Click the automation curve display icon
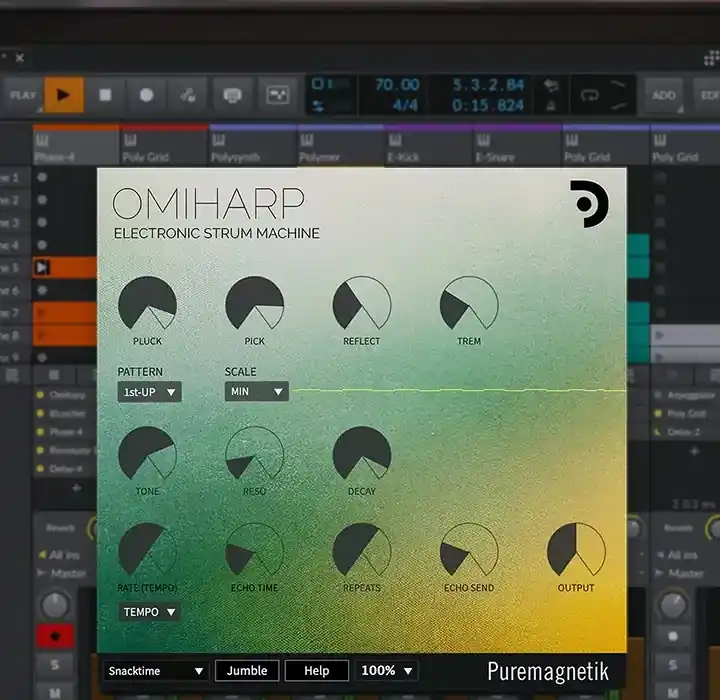720x700 pixels. pyautogui.click(x=278, y=95)
